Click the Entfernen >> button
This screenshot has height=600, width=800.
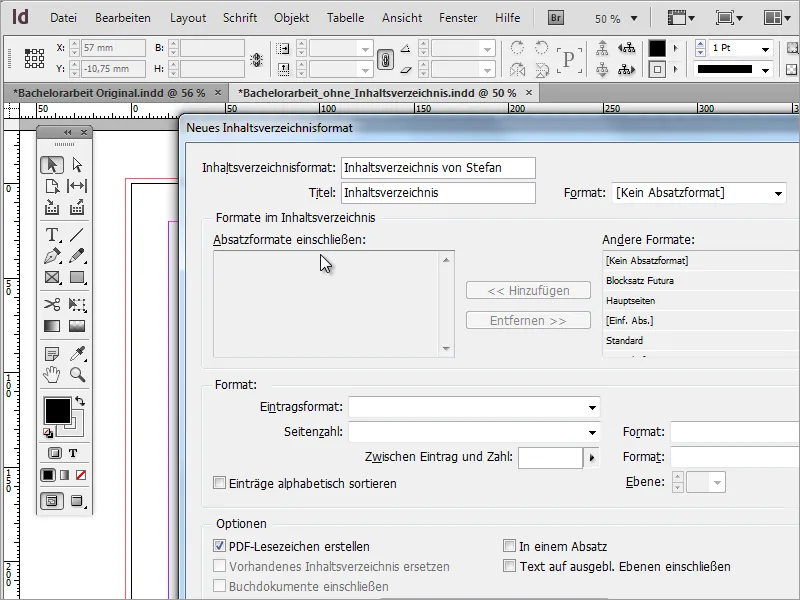528,320
